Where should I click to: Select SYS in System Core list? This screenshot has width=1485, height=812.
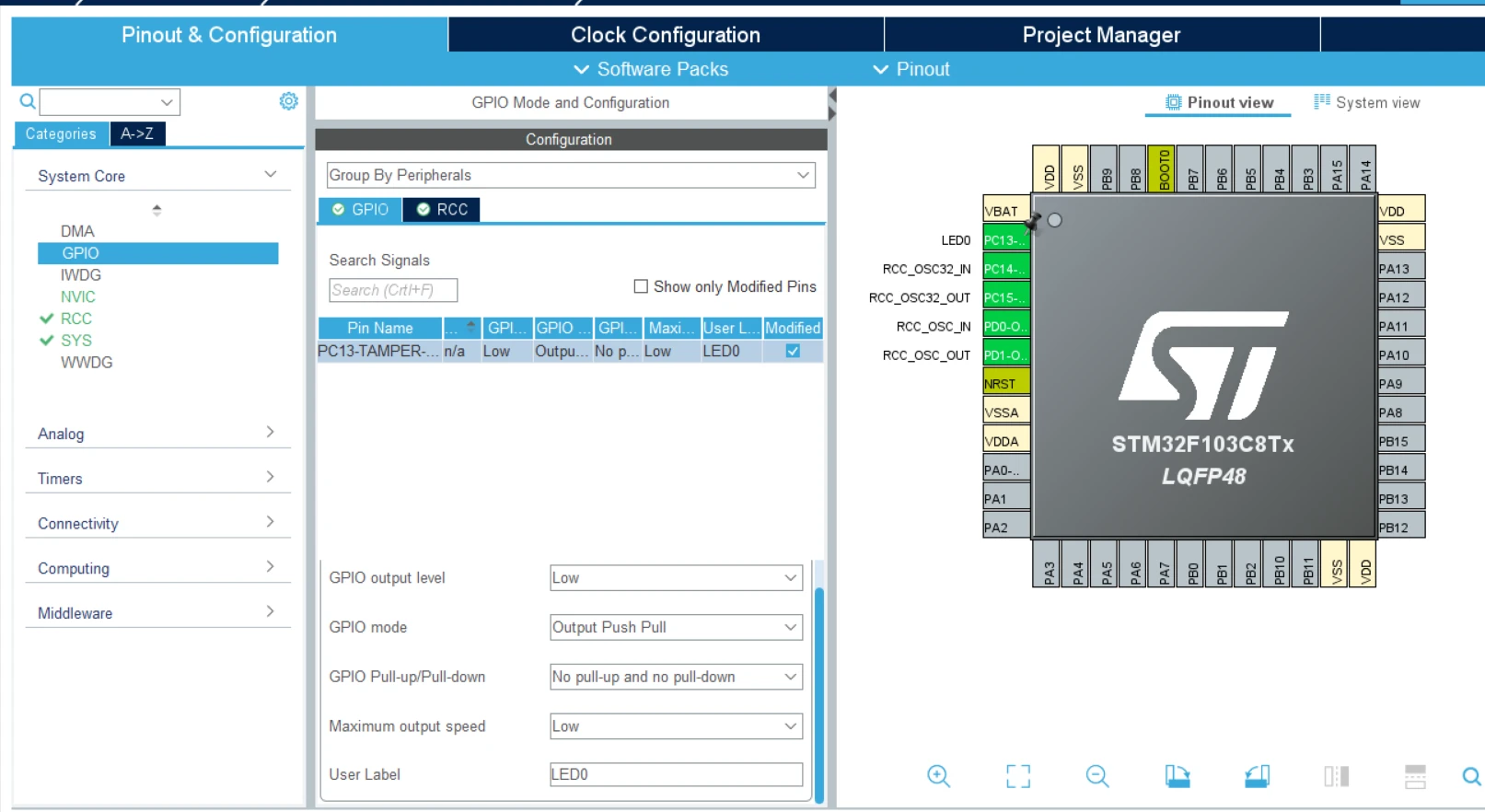(76, 340)
